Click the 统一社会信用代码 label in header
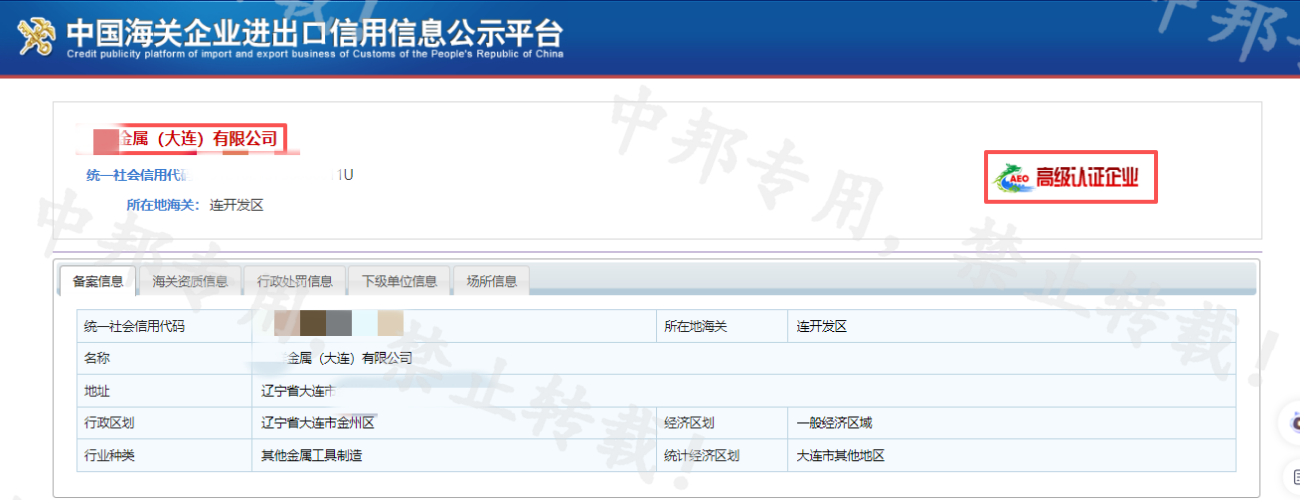 [x=137, y=176]
